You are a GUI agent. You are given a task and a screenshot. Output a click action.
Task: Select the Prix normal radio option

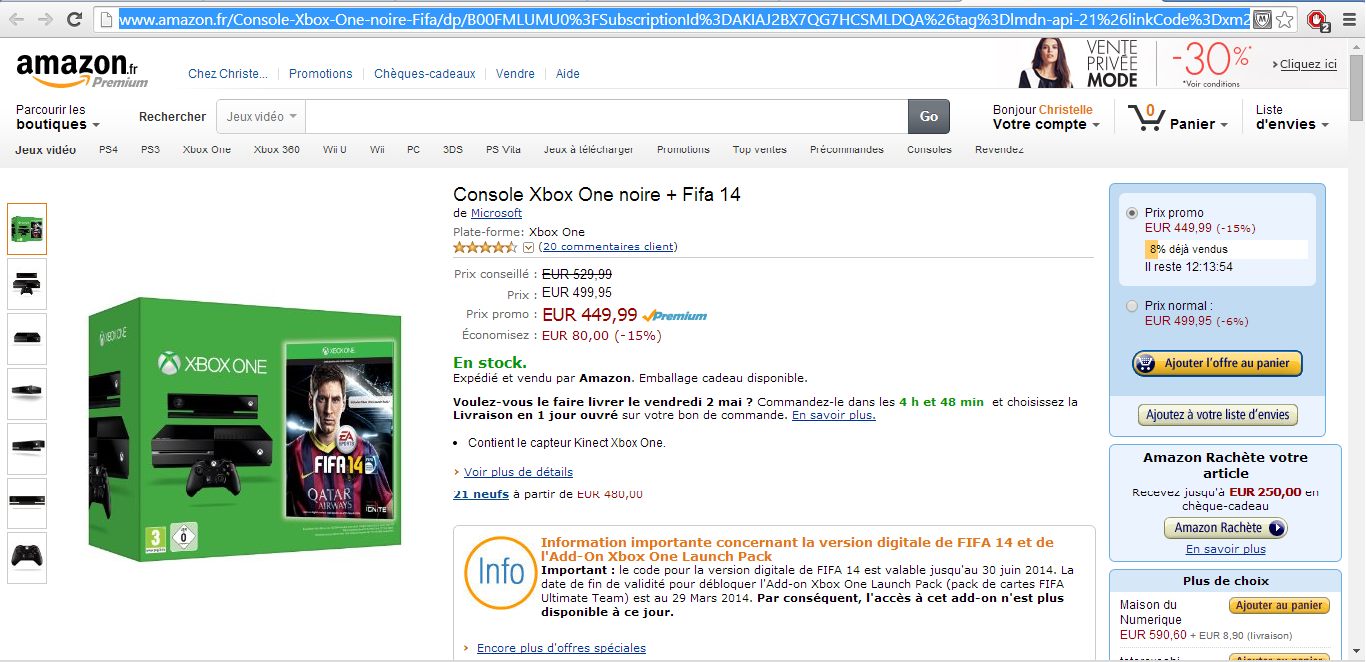(x=1132, y=306)
